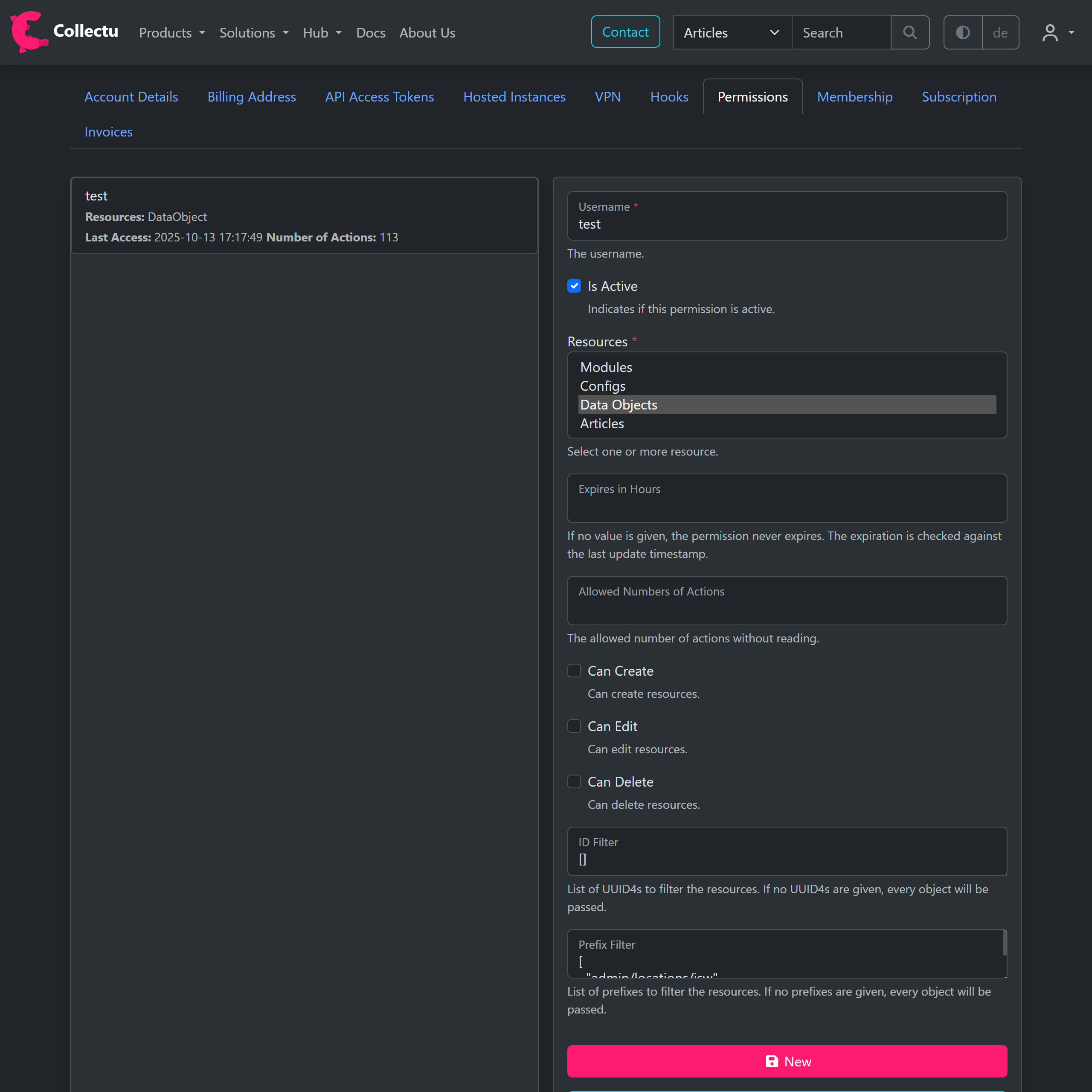The height and width of the screenshot is (1092, 1092).
Task: Switch to the API Access Tokens tab
Action: pyautogui.click(x=379, y=97)
